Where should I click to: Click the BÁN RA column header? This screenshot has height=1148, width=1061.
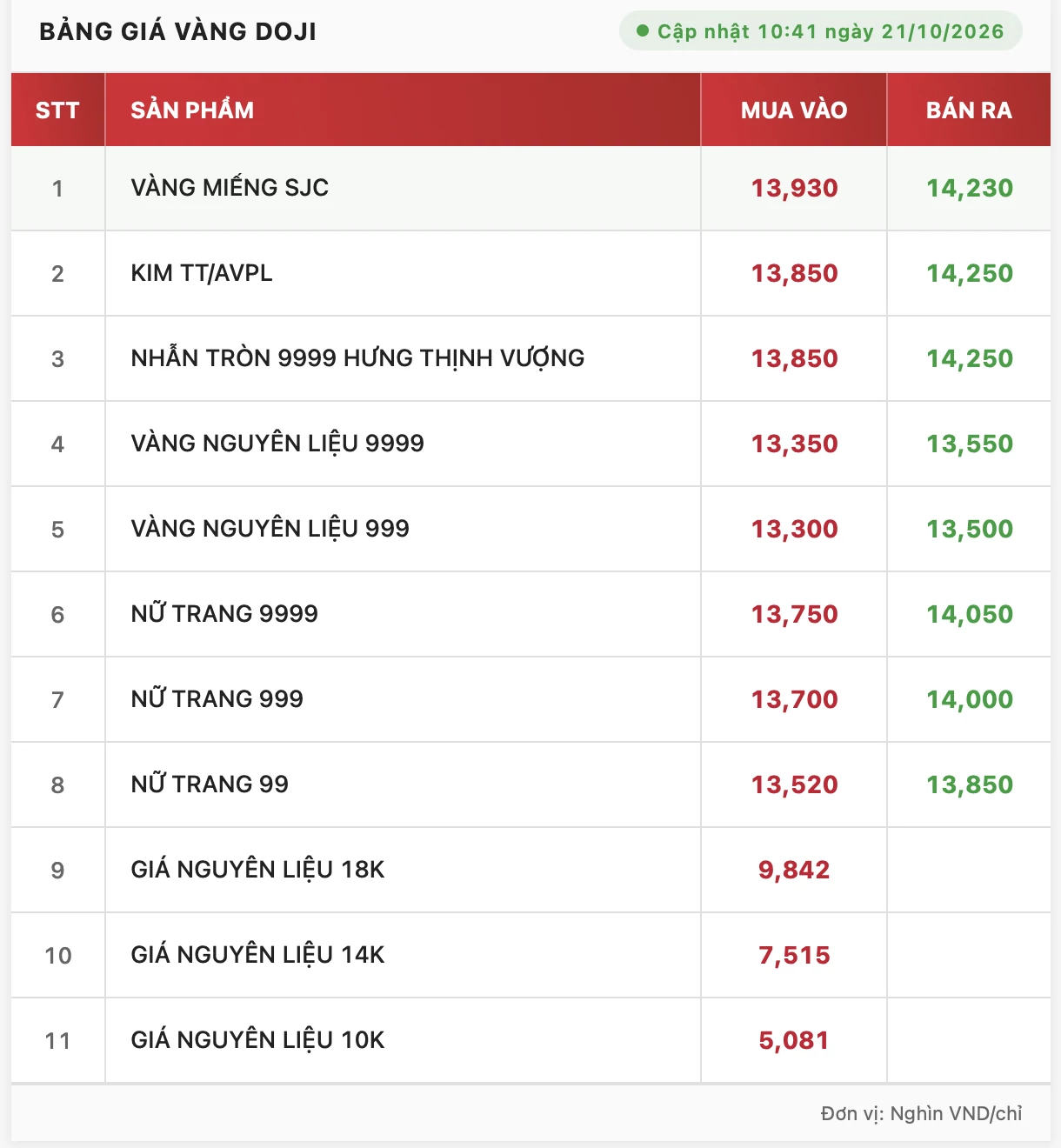click(x=969, y=110)
